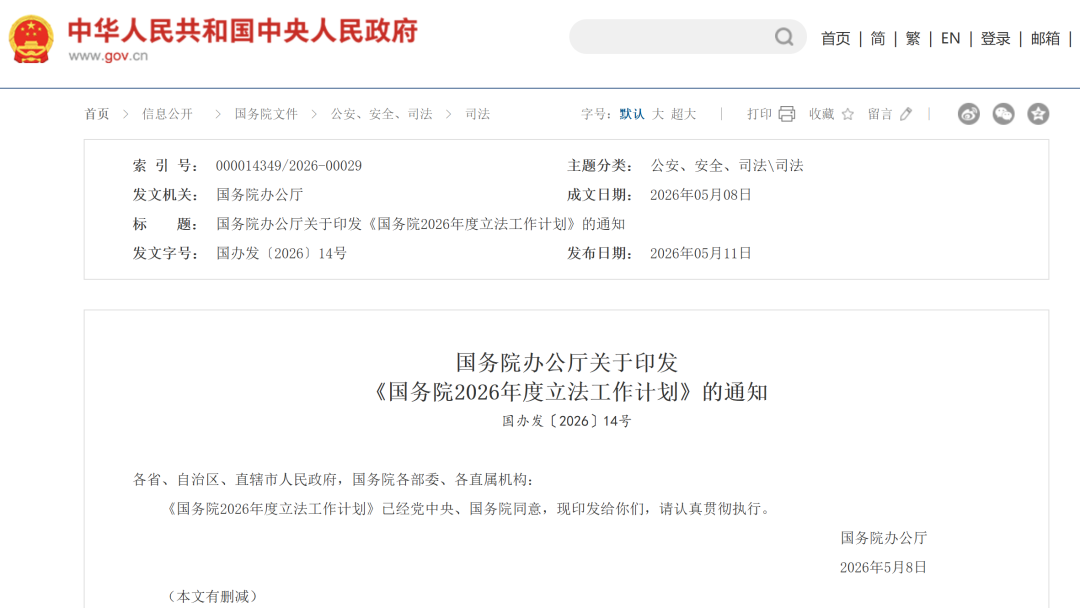Click the metadata title row text

click(421, 224)
